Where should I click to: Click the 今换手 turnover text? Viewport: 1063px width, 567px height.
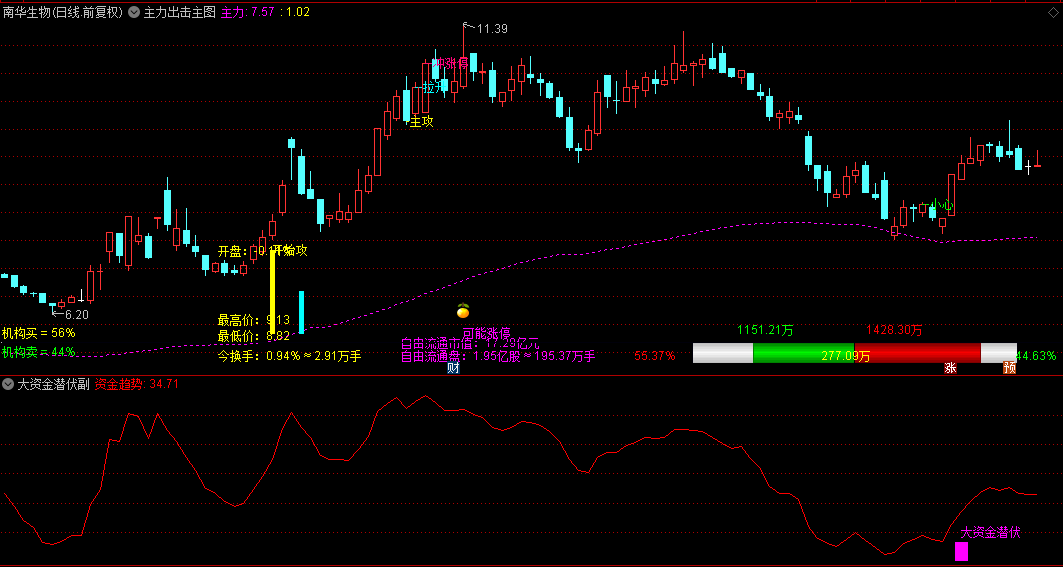289,356
